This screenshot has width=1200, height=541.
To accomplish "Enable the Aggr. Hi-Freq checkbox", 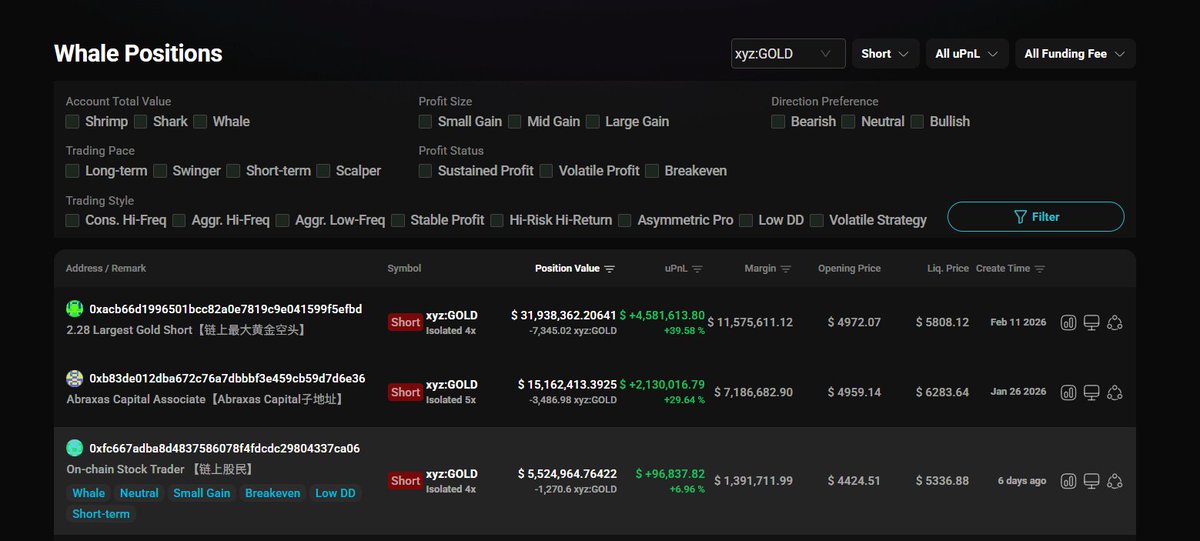I will pyautogui.click(x=179, y=220).
